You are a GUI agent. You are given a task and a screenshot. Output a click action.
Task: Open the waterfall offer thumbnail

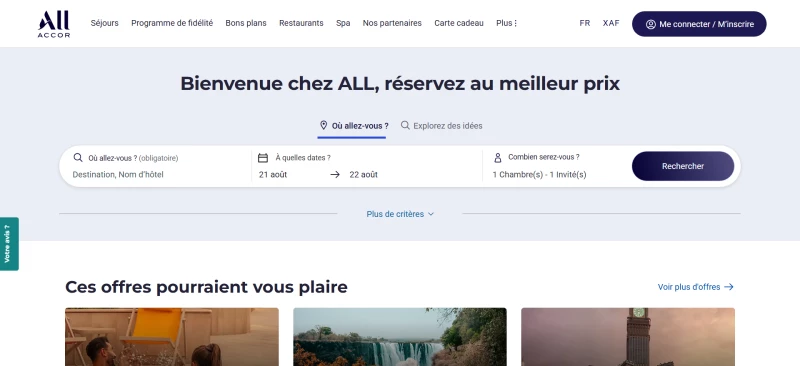(x=399, y=337)
